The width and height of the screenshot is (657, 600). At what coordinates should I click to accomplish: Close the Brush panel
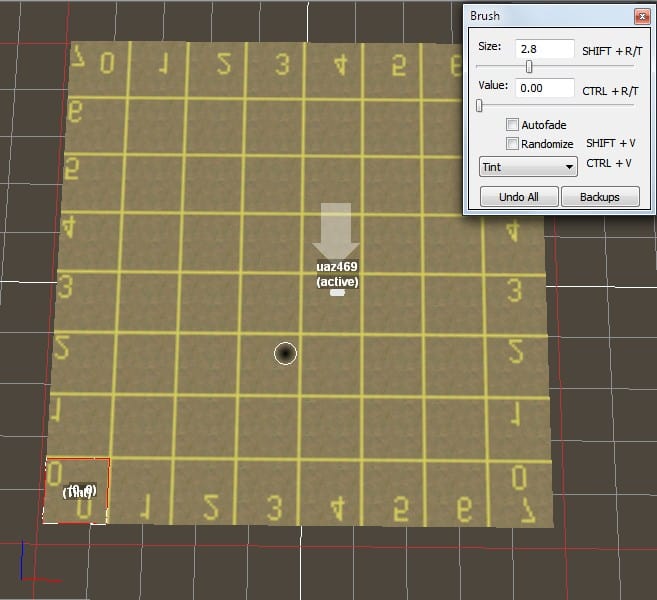click(x=639, y=16)
